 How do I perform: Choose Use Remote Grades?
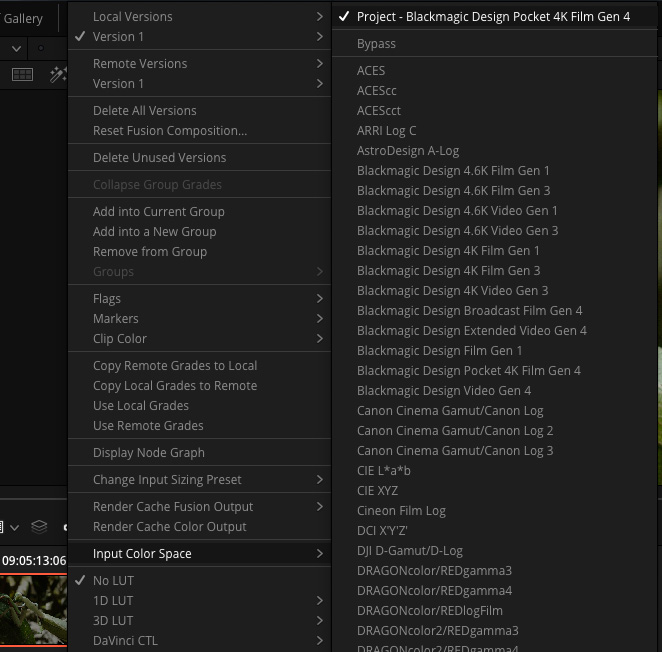pos(199,426)
